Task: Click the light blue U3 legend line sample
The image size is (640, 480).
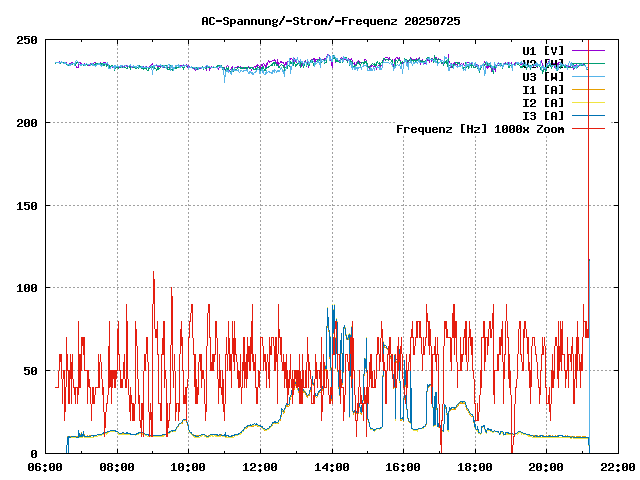Action: [588, 76]
